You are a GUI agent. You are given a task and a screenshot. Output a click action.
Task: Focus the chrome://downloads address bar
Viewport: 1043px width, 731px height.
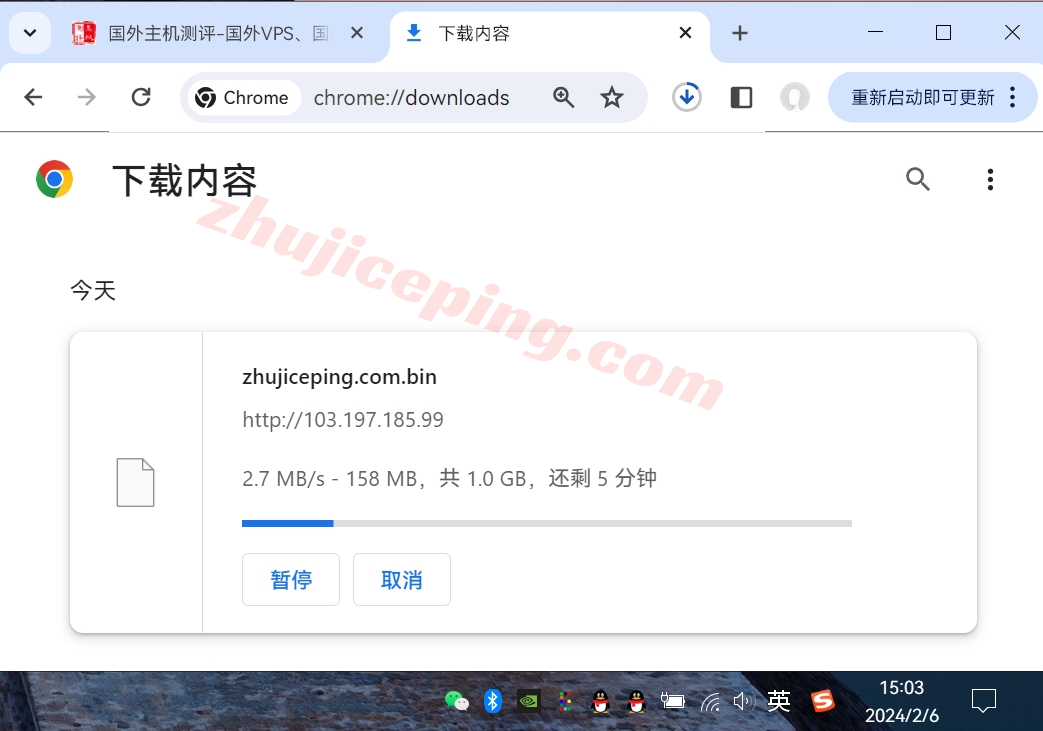click(411, 98)
